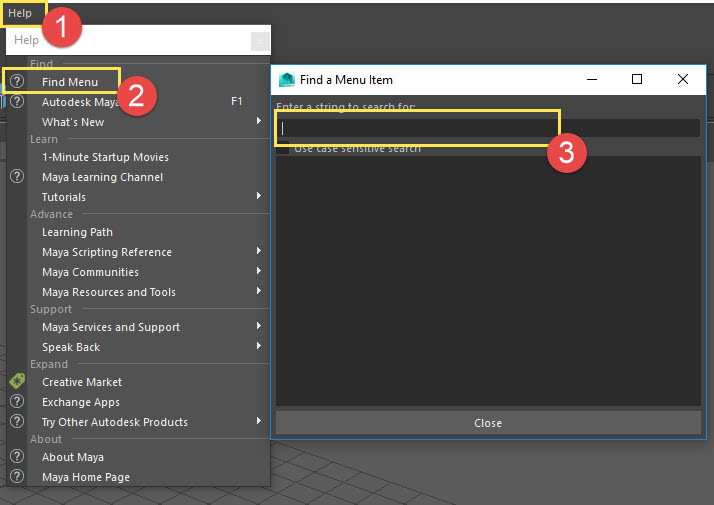Choose Learning Path item

point(77,232)
